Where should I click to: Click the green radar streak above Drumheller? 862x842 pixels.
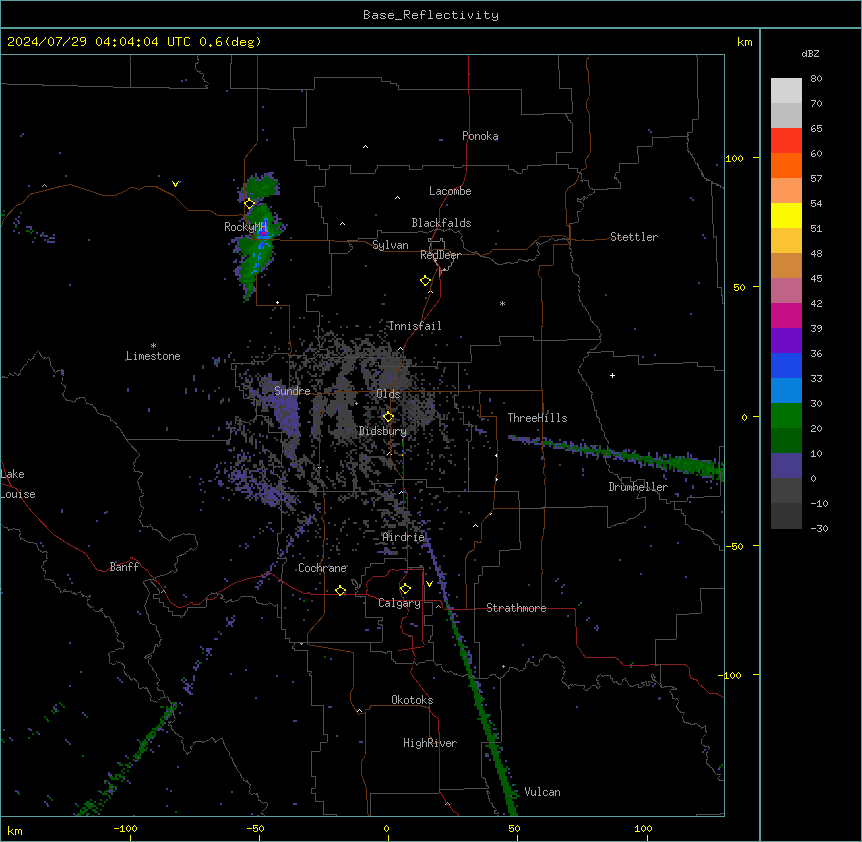[x=616, y=455]
